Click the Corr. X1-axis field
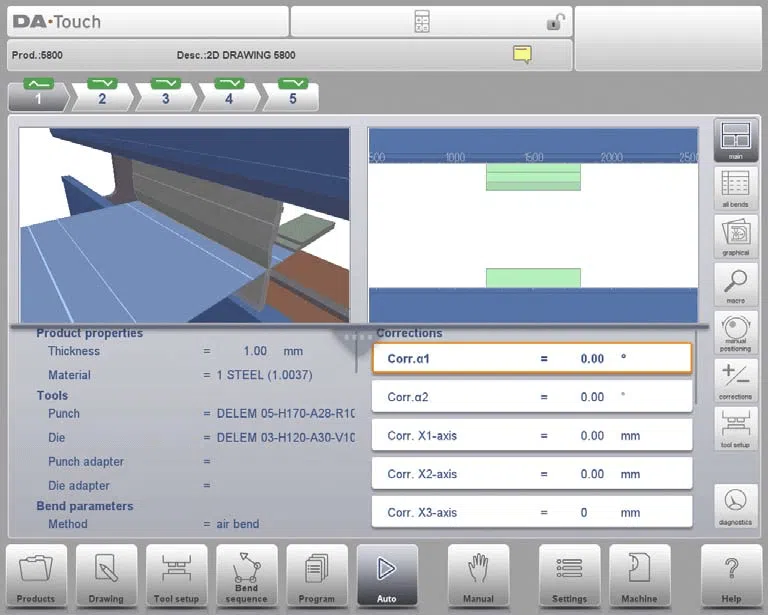The width and height of the screenshot is (768, 615). 532,435
